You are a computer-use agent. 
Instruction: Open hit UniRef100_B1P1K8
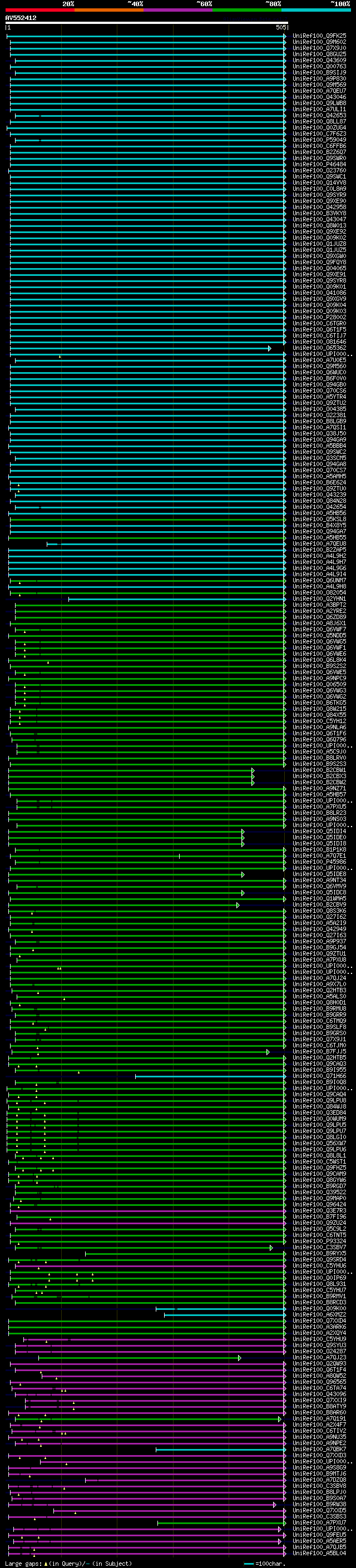[x=319, y=850]
